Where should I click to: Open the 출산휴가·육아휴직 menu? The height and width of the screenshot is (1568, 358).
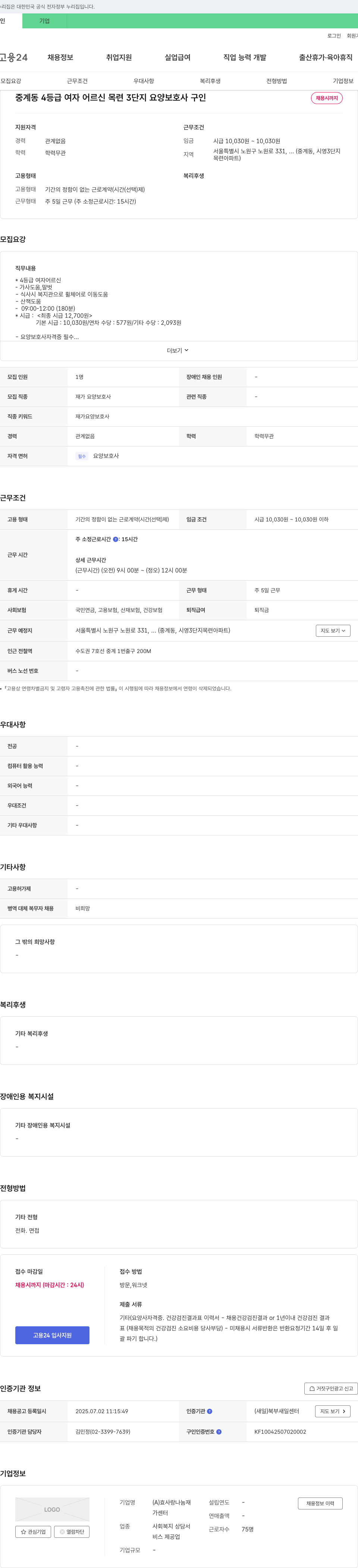[326, 57]
